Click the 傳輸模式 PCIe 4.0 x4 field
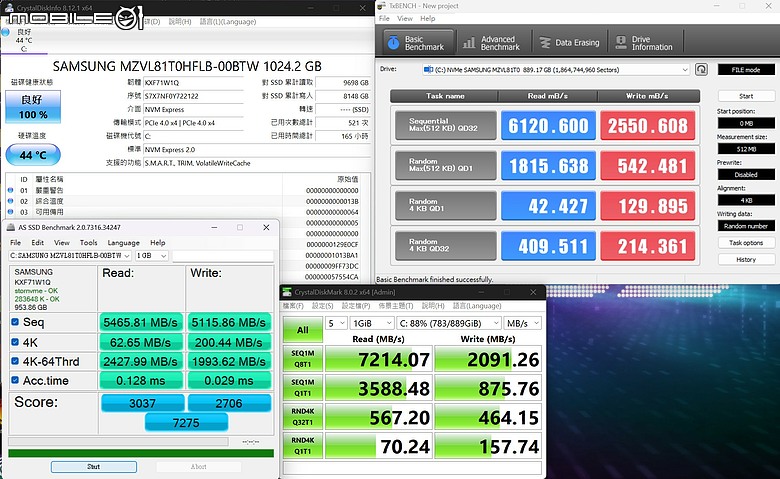 [193, 123]
